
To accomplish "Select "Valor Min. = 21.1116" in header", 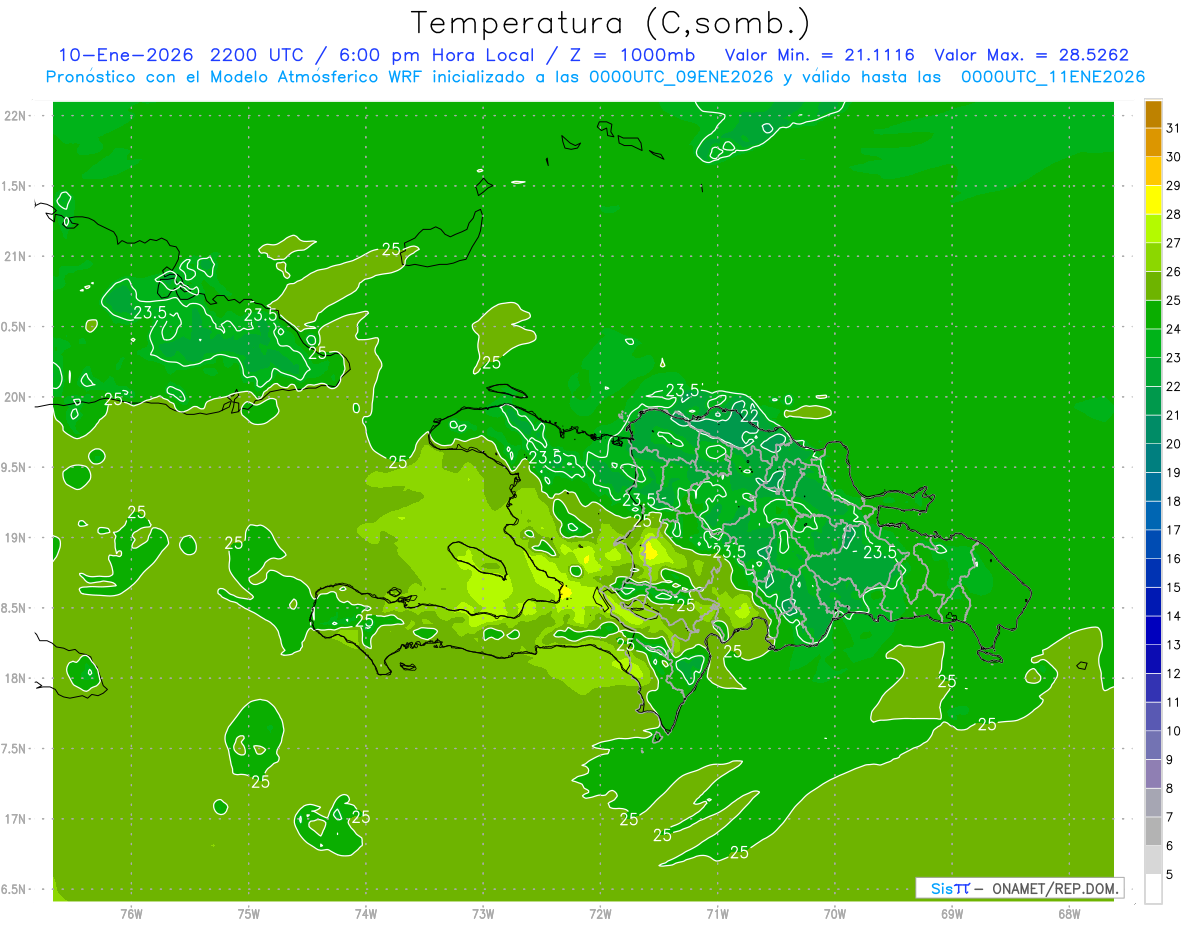I will [819, 56].
